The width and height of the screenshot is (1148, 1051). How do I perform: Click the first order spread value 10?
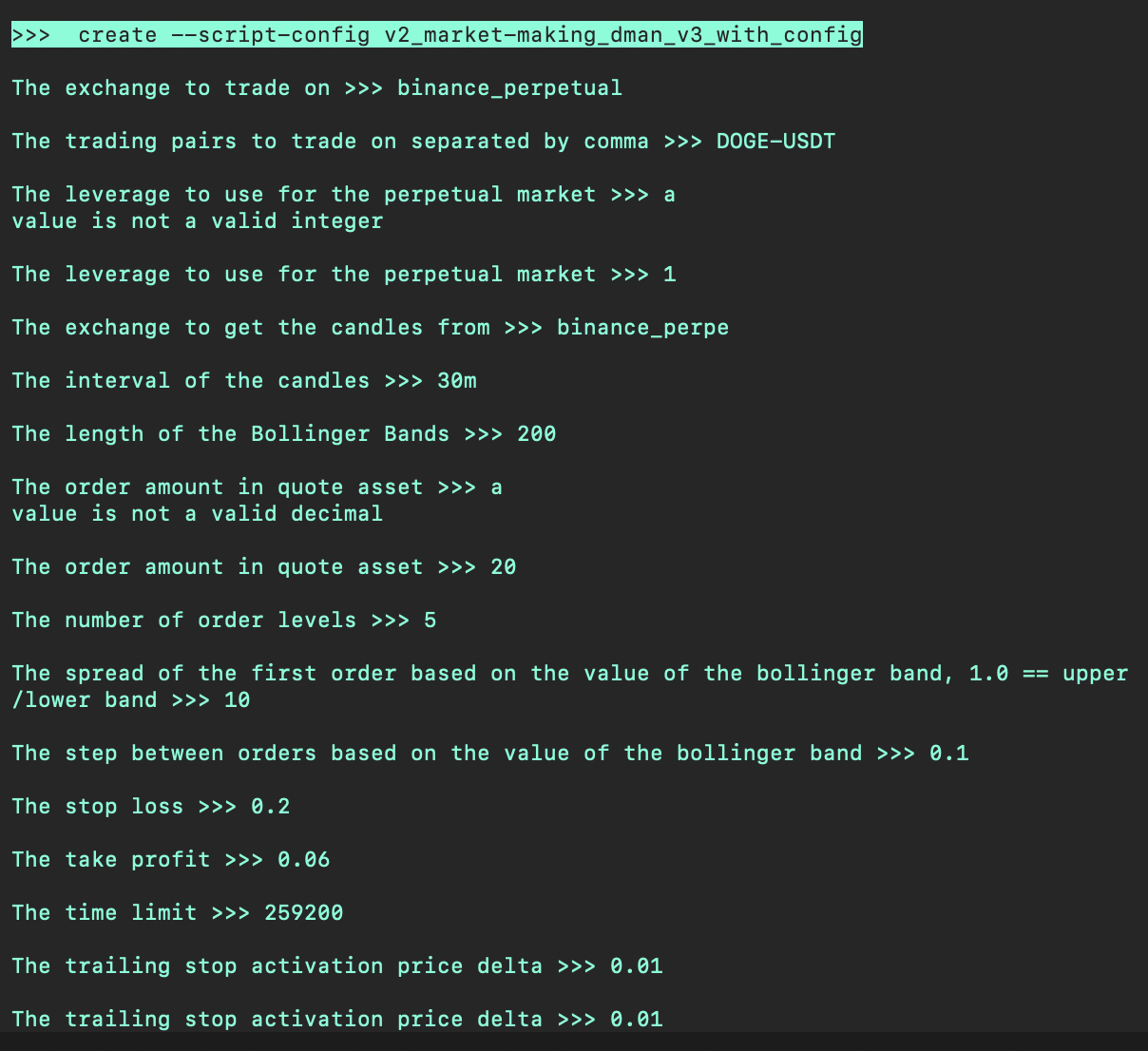coord(238,700)
